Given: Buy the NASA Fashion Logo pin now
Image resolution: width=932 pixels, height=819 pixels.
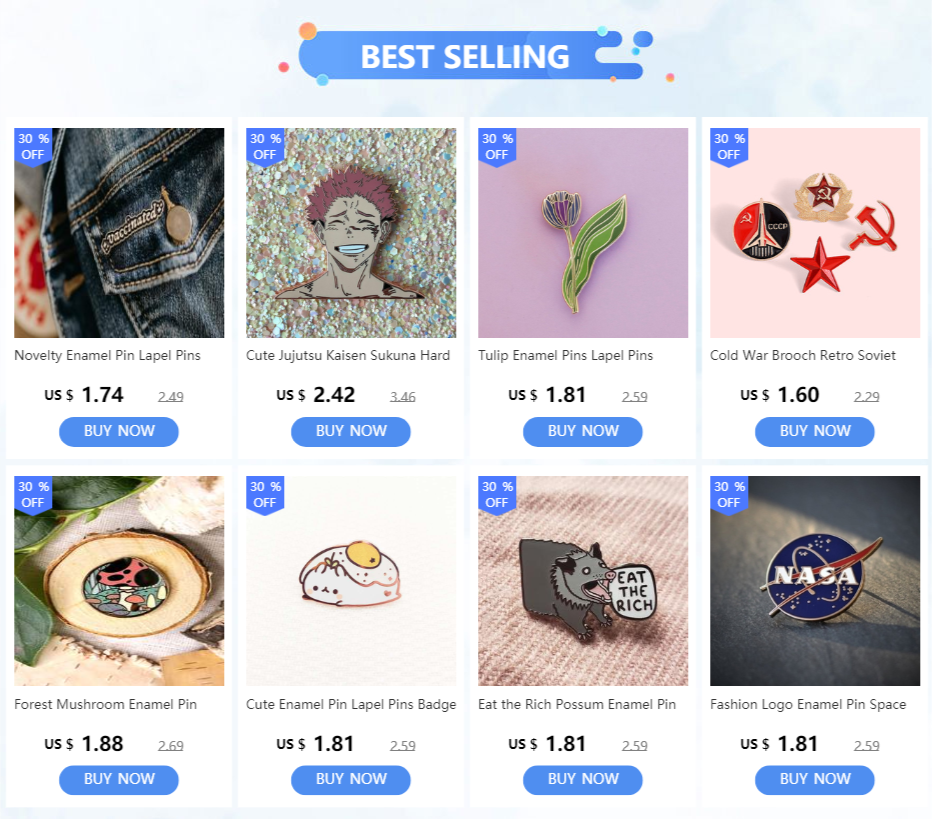Looking at the screenshot, I should pyautogui.click(x=815, y=780).
